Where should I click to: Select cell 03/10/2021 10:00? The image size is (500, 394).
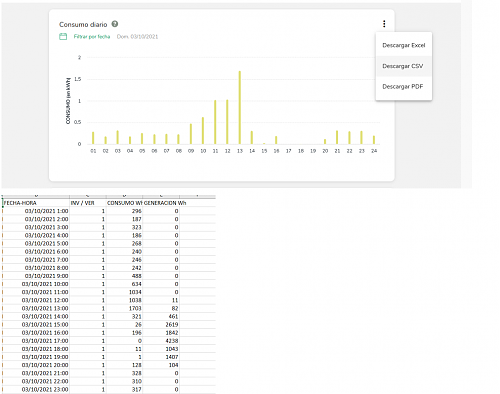pyautogui.click(x=36, y=284)
